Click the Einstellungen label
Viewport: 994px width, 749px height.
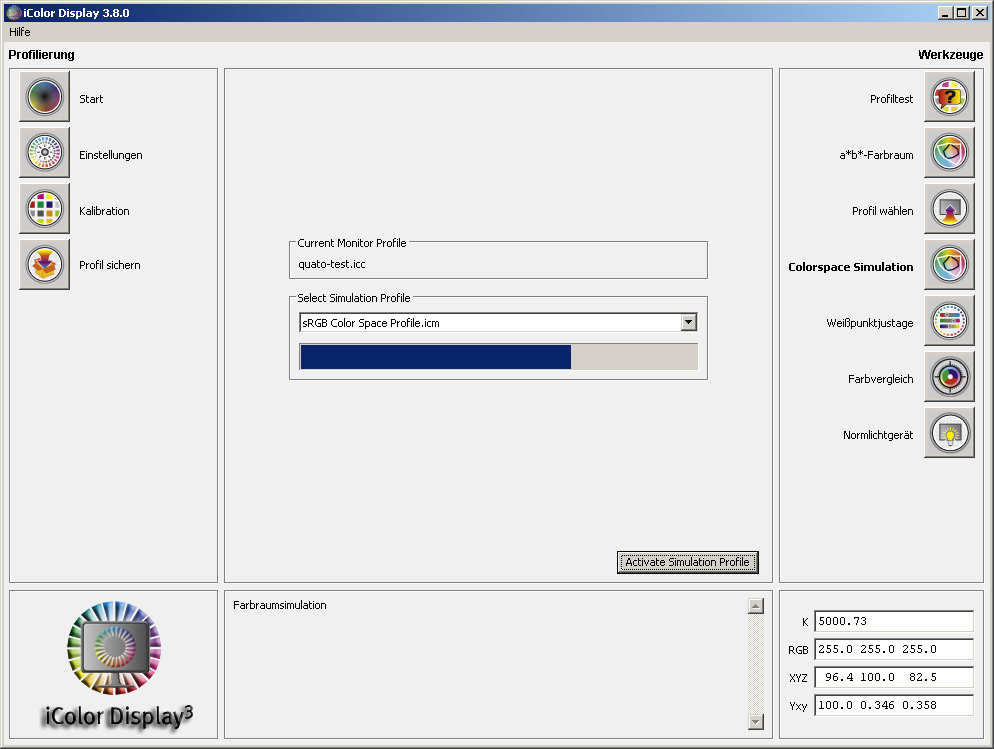(x=111, y=155)
